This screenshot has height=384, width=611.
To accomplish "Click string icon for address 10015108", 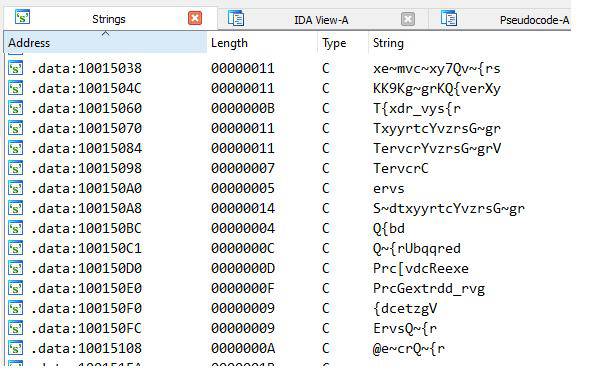I will (x=16, y=348).
